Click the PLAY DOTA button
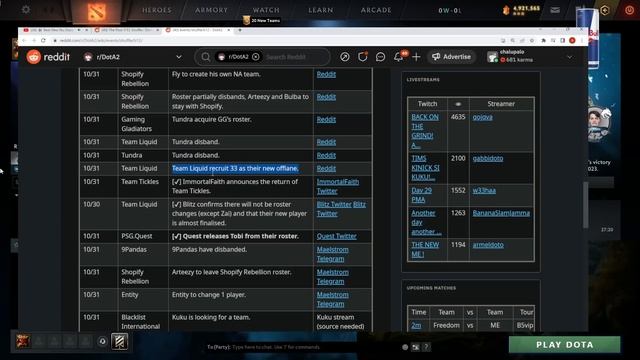This screenshot has width=640, height=360. (564, 344)
